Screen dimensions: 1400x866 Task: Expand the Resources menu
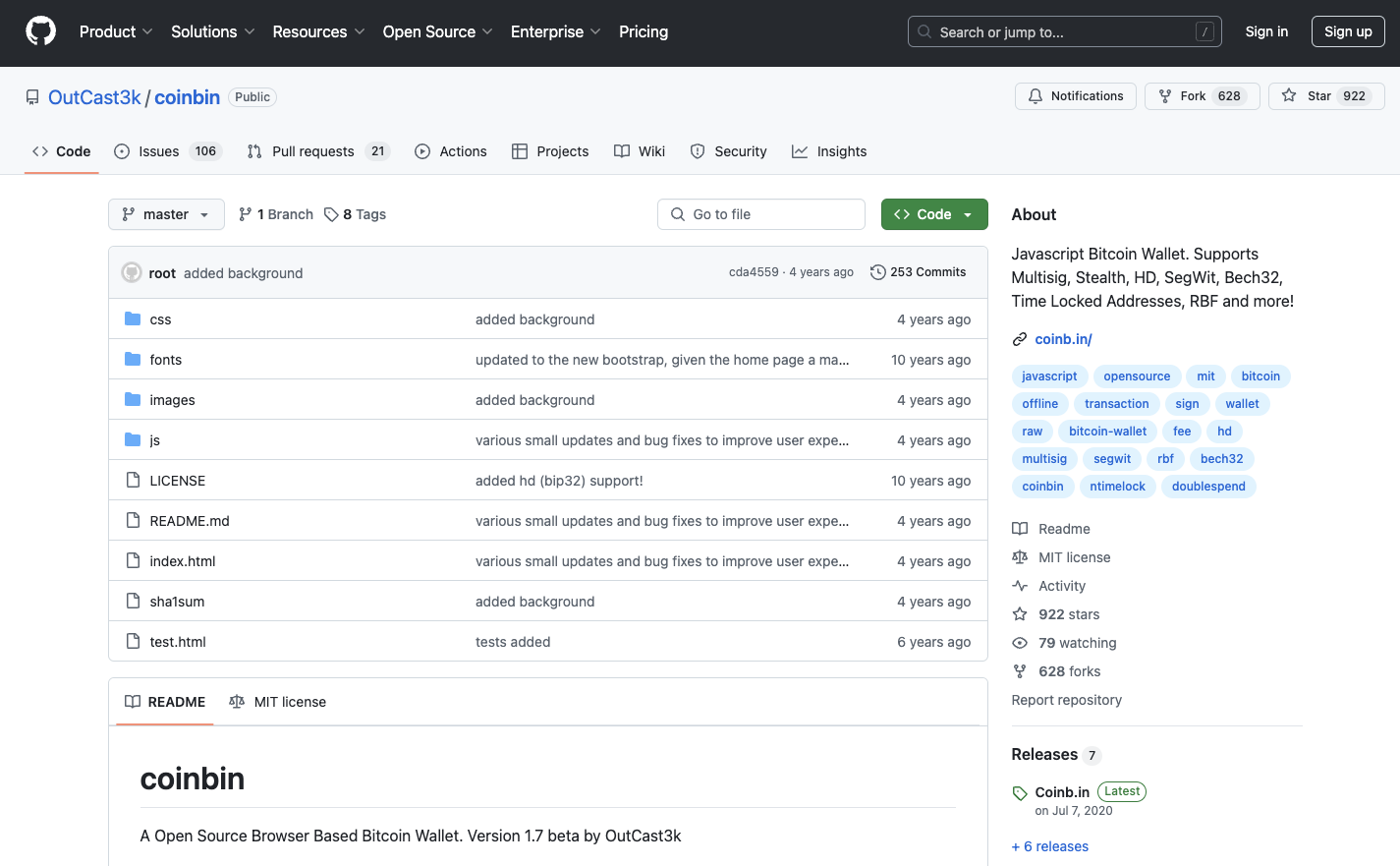pyautogui.click(x=318, y=31)
